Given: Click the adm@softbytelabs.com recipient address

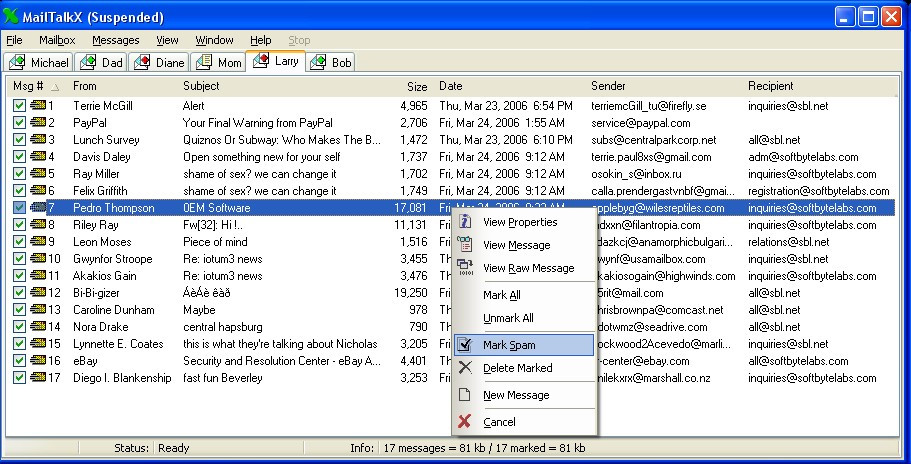Looking at the screenshot, I should (803, 157).
